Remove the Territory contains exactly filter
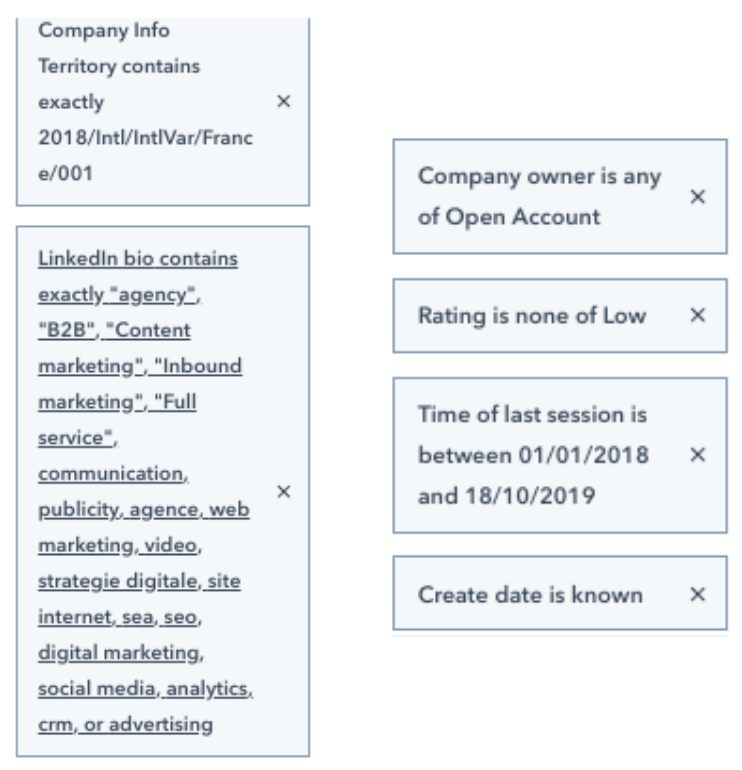742x770 pixels. click(283, 102)
